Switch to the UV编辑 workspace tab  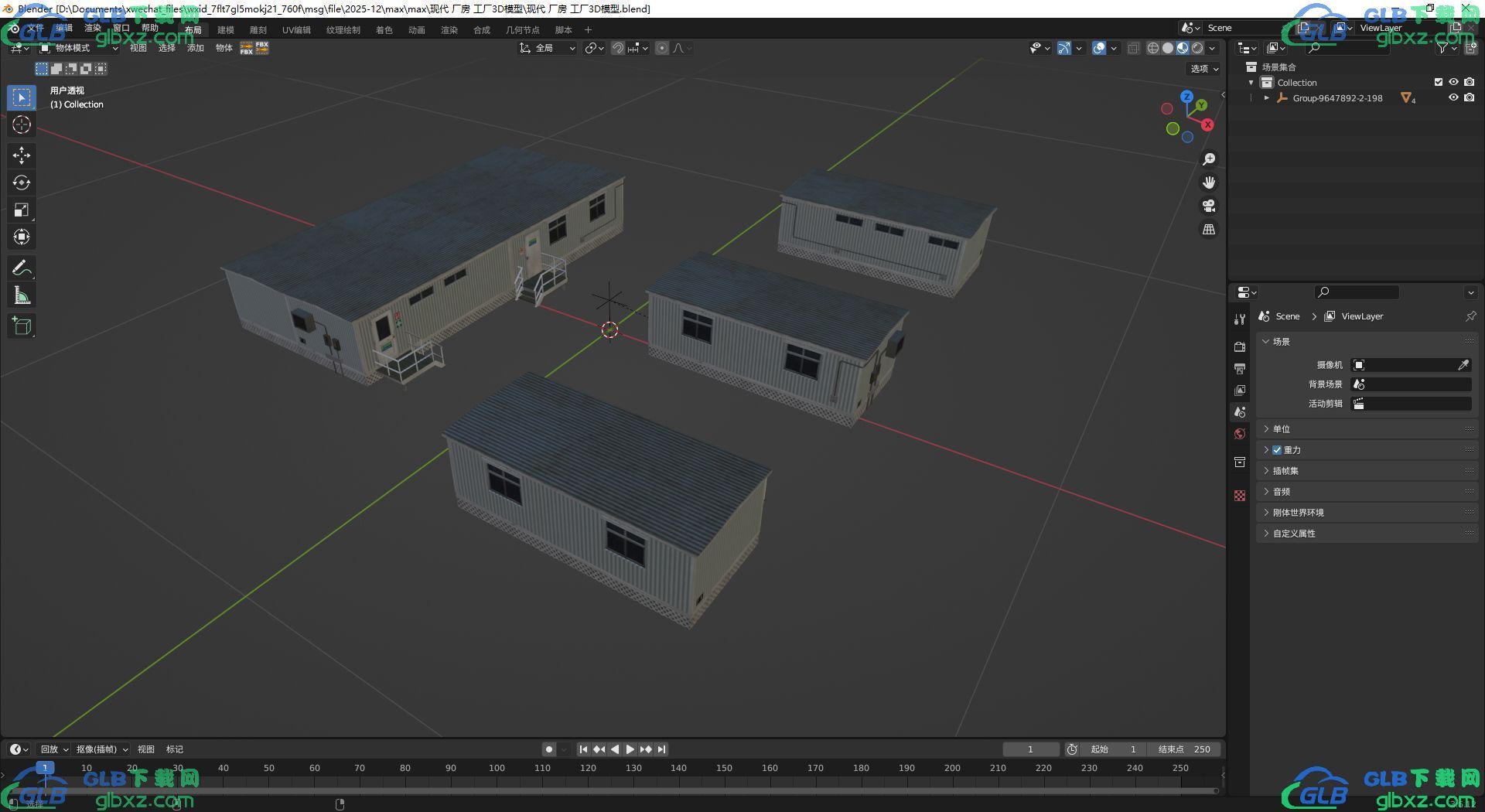(296, 30)
